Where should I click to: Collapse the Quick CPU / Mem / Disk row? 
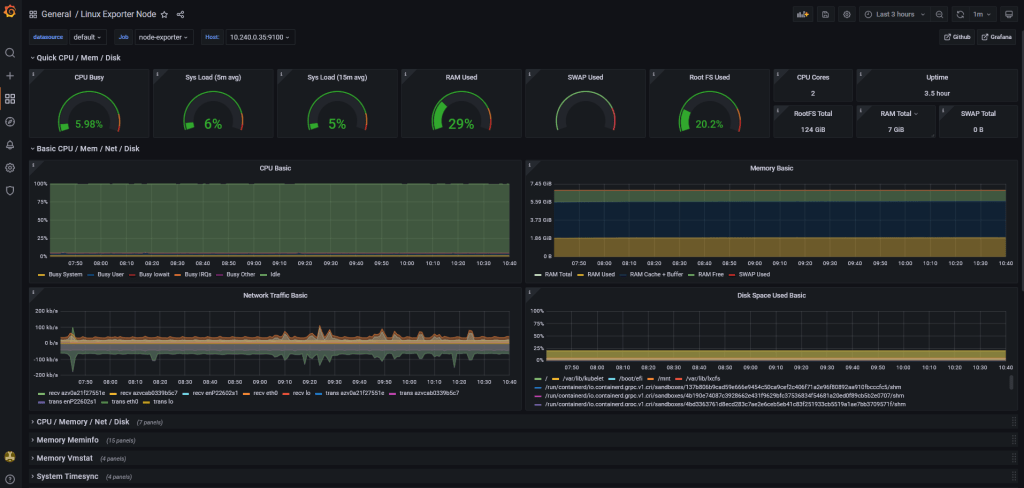coord(76,58)
